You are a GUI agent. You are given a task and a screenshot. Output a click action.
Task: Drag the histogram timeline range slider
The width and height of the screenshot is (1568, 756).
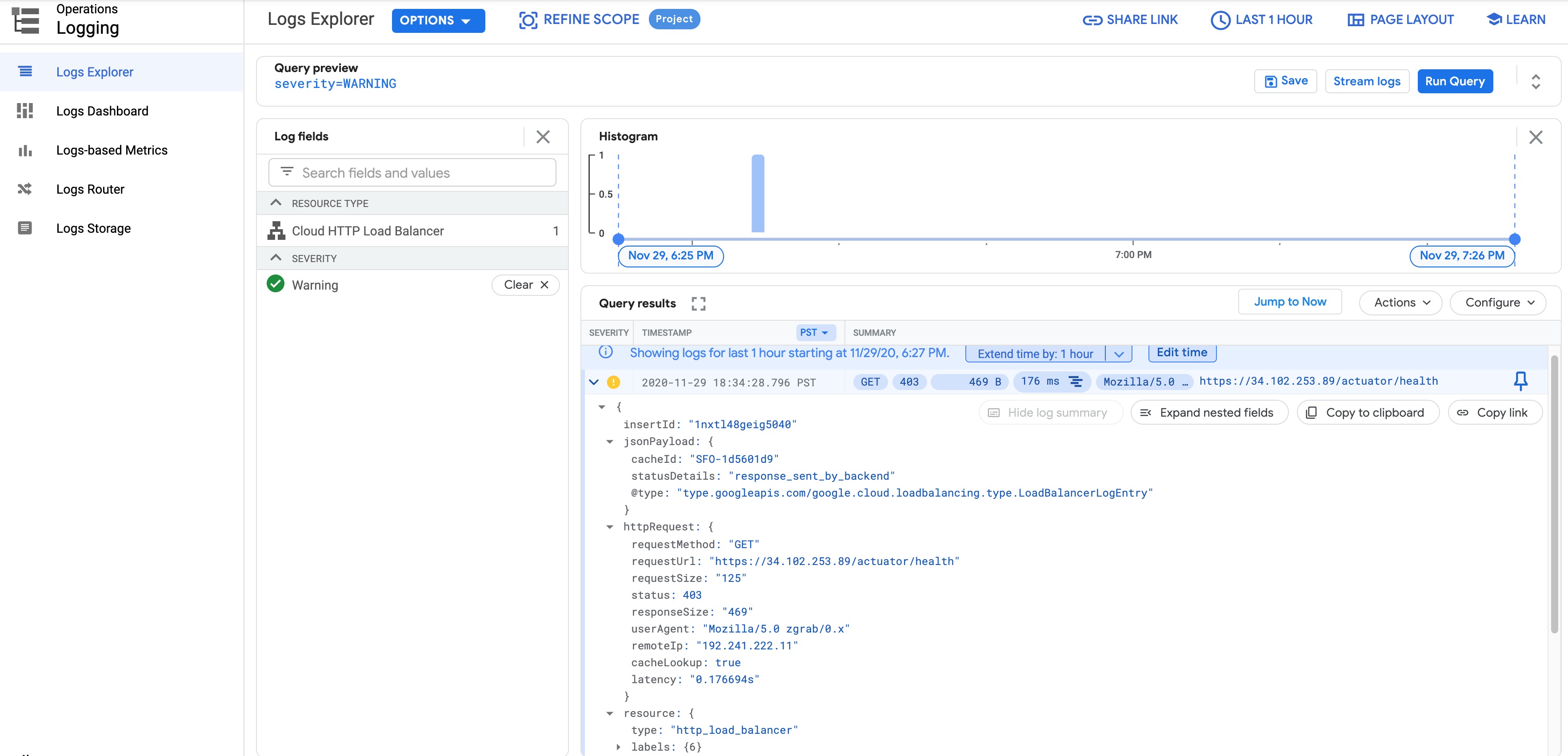click(619, 238)
